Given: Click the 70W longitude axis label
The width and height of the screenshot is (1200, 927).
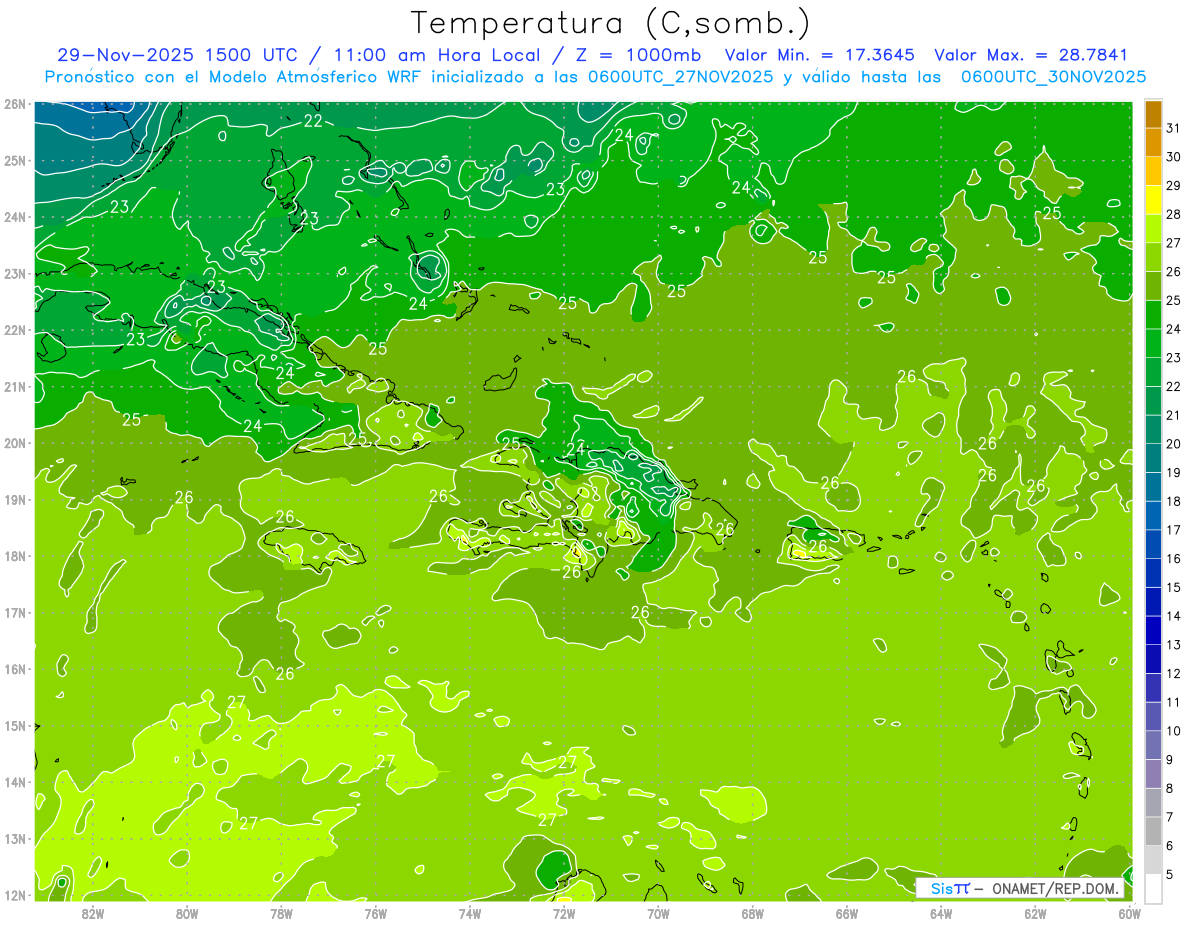Looking at the screenshot, I should pyautogui.click(x=658, y=913).
